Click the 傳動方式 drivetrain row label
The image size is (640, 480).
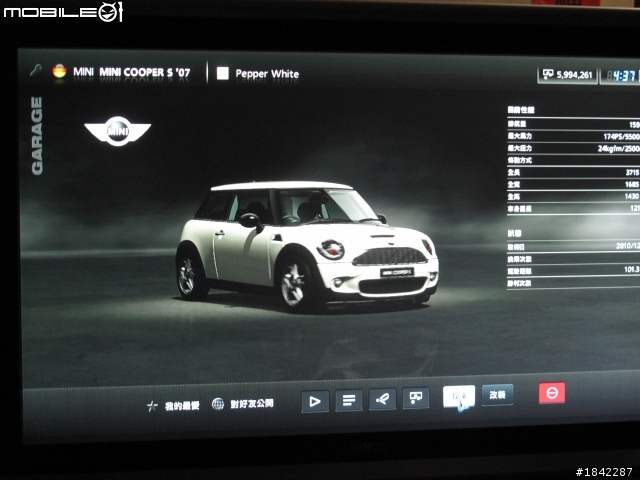[520, 160]
